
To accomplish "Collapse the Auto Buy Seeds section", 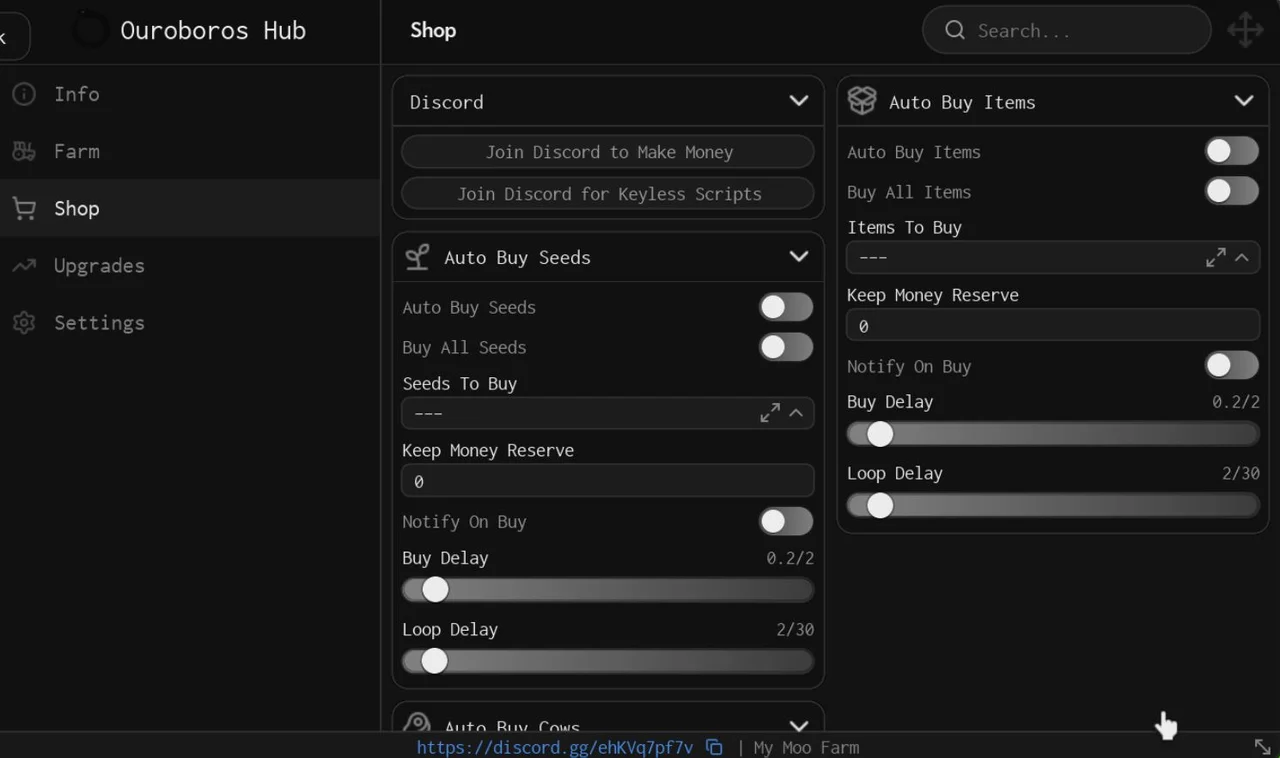I will click(798, 257).
